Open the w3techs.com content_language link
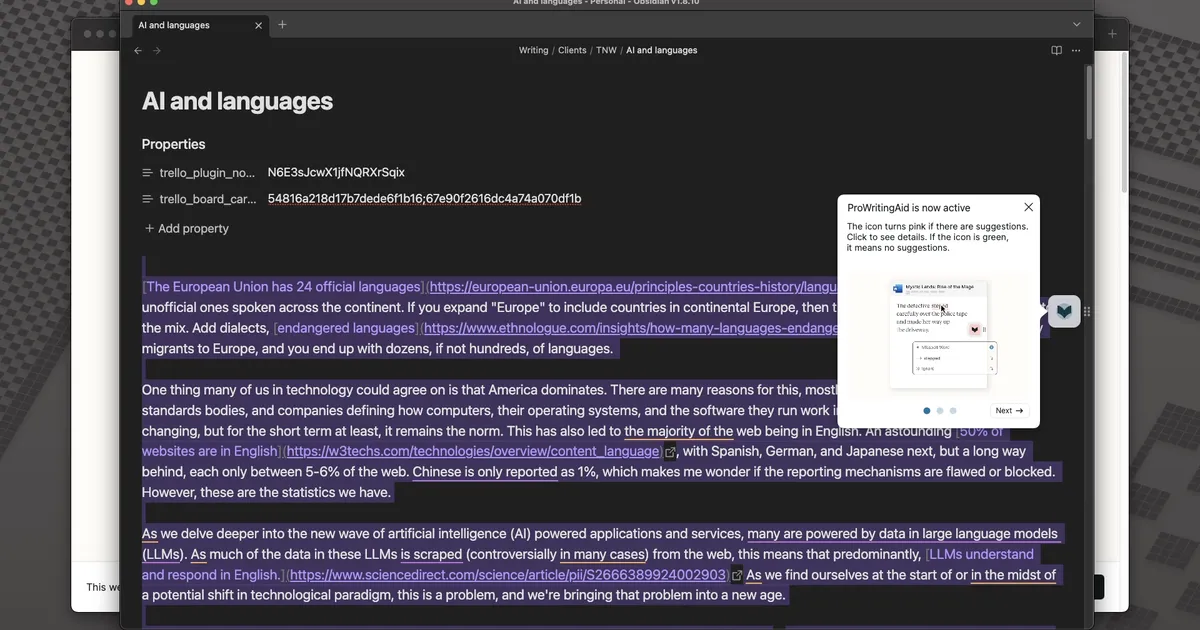 pos(473,451)
